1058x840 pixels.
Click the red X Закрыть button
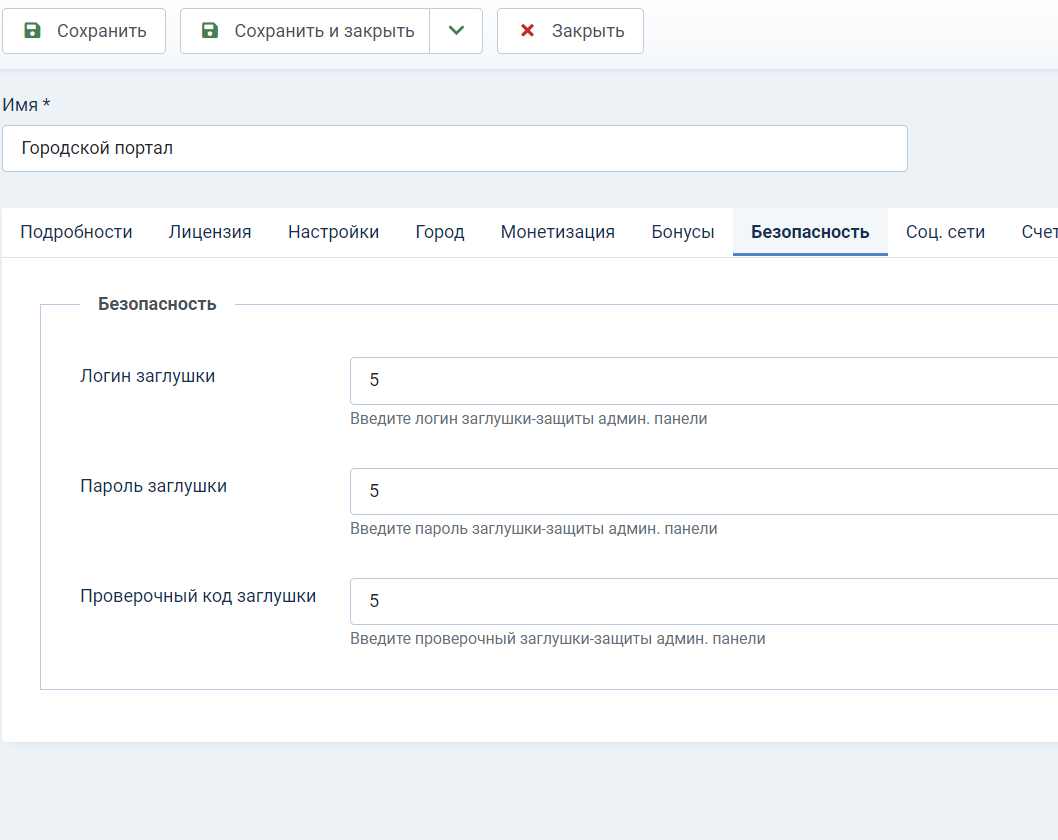570,31
